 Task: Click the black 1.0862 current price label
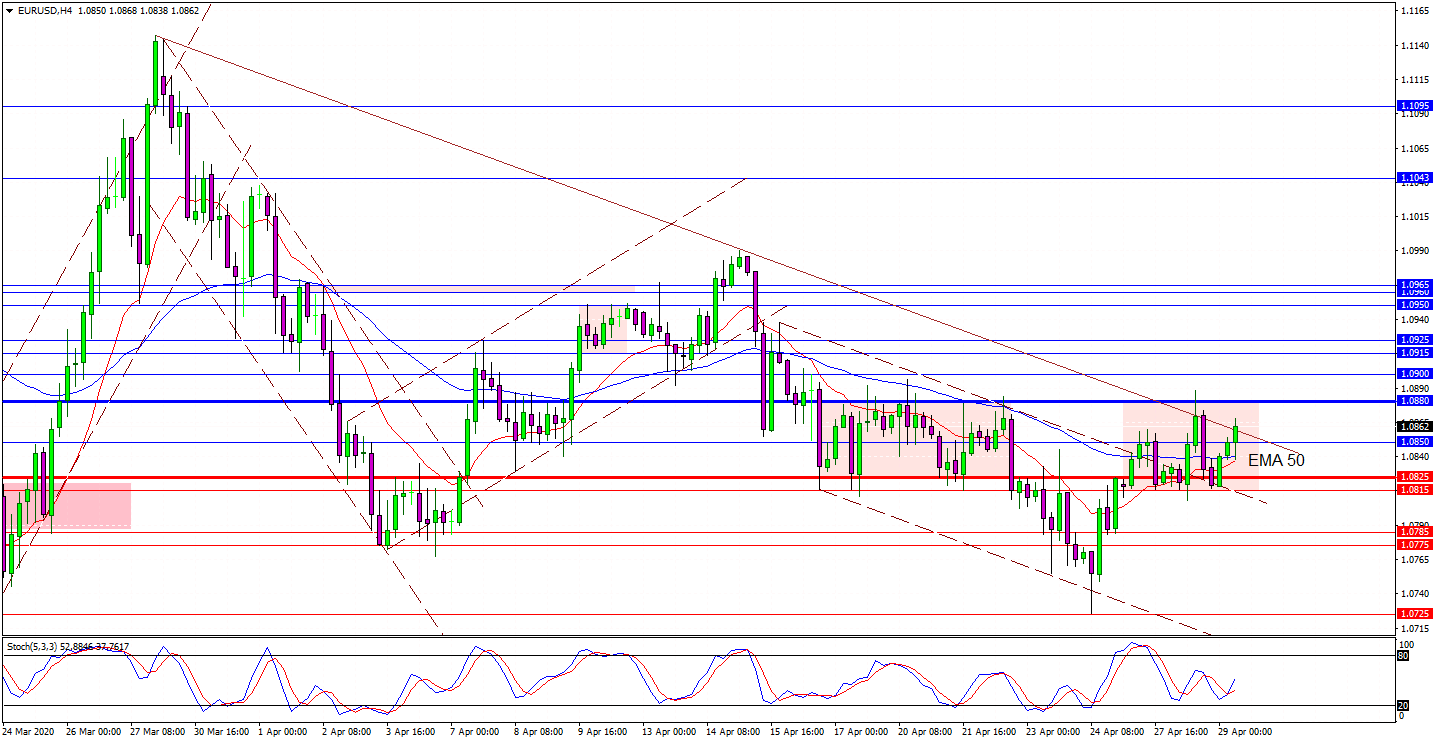[x=1414, y=426]
